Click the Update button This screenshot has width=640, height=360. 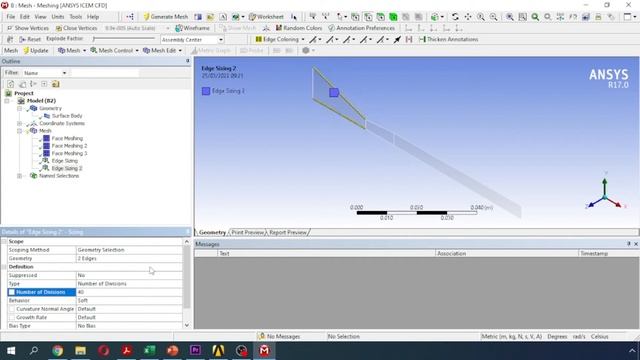tap(36, 51)
